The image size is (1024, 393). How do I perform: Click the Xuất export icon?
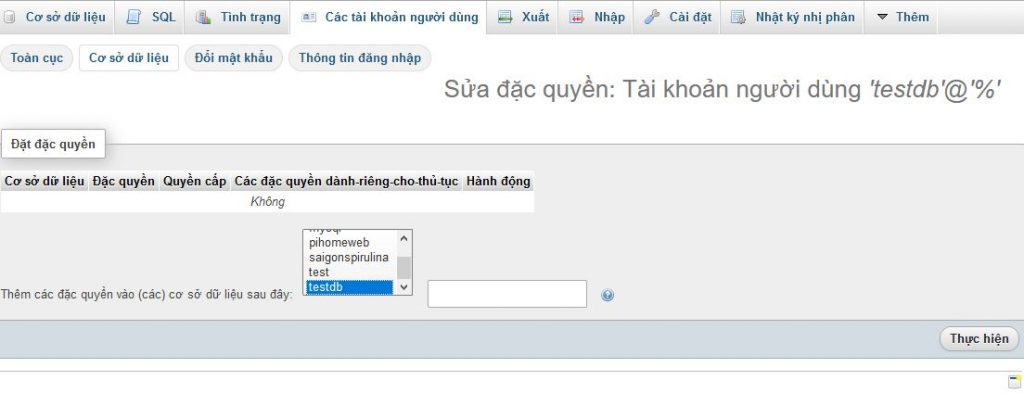click(505, 18)
